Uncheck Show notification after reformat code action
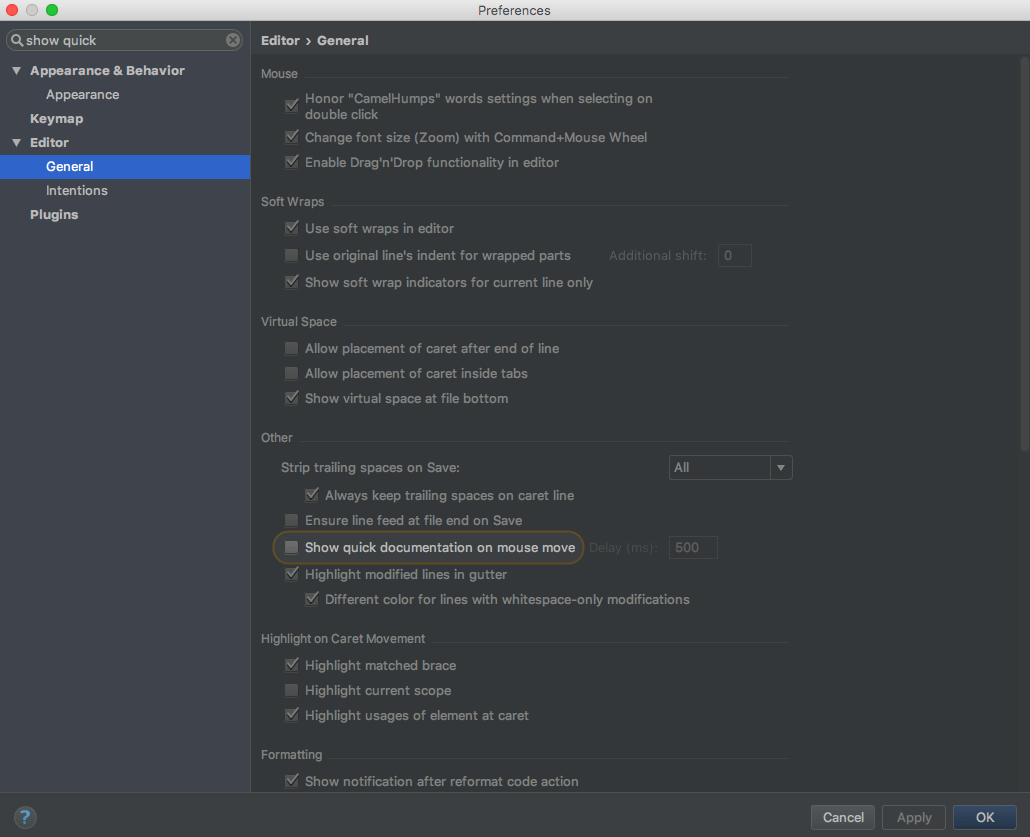The width and height of the screenshot is (1030, 837). (x=290, y=781)
